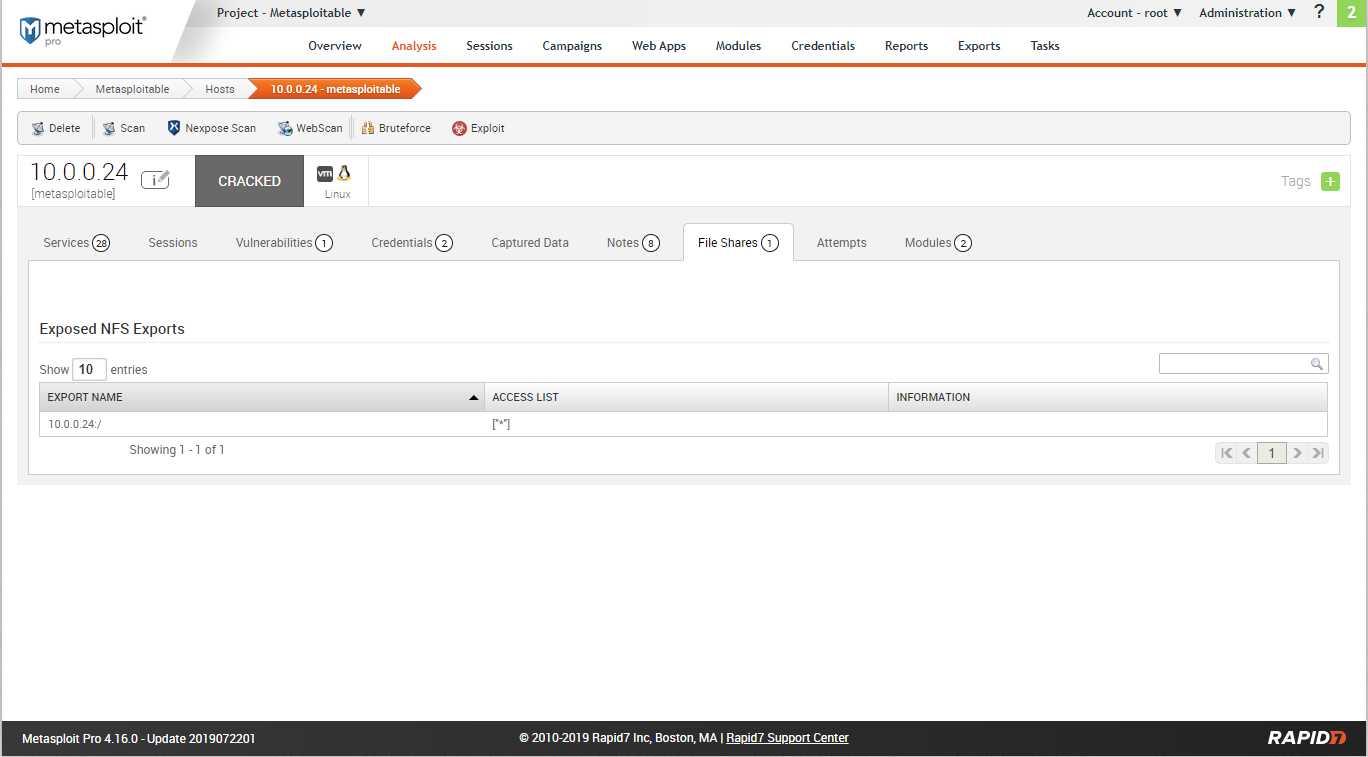Open the Analysis menu
The width and height of the screenshot is (1368, 757).
click(x=414, y=46)
